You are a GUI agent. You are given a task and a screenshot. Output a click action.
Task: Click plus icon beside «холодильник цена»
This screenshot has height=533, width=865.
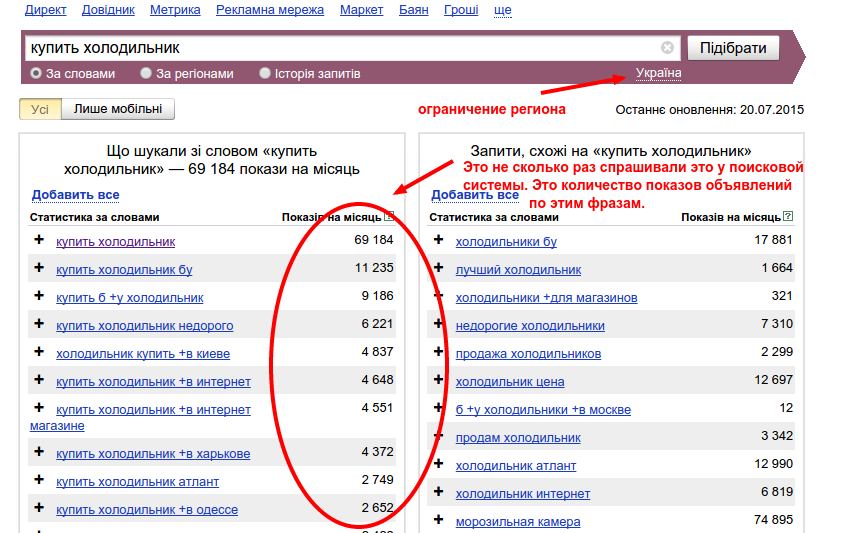pos(438,380)
